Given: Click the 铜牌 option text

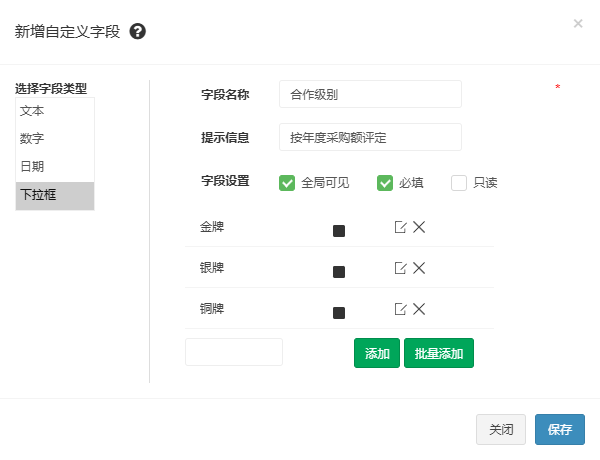Looking at the screenshot, I should pyautogui.click(x=212, y=308).
